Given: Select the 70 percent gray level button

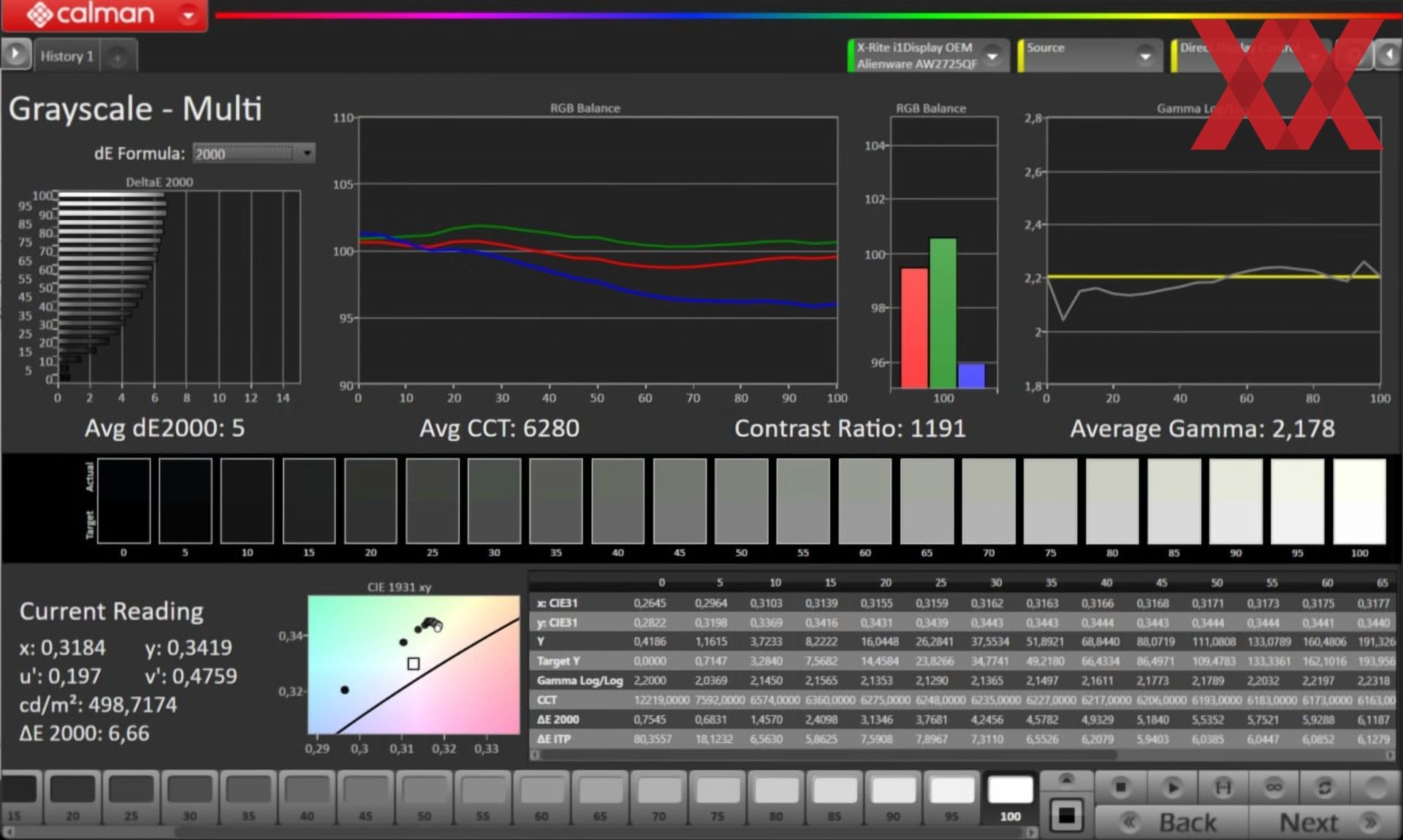Looking at the screenshot, I should pos(659,798).
